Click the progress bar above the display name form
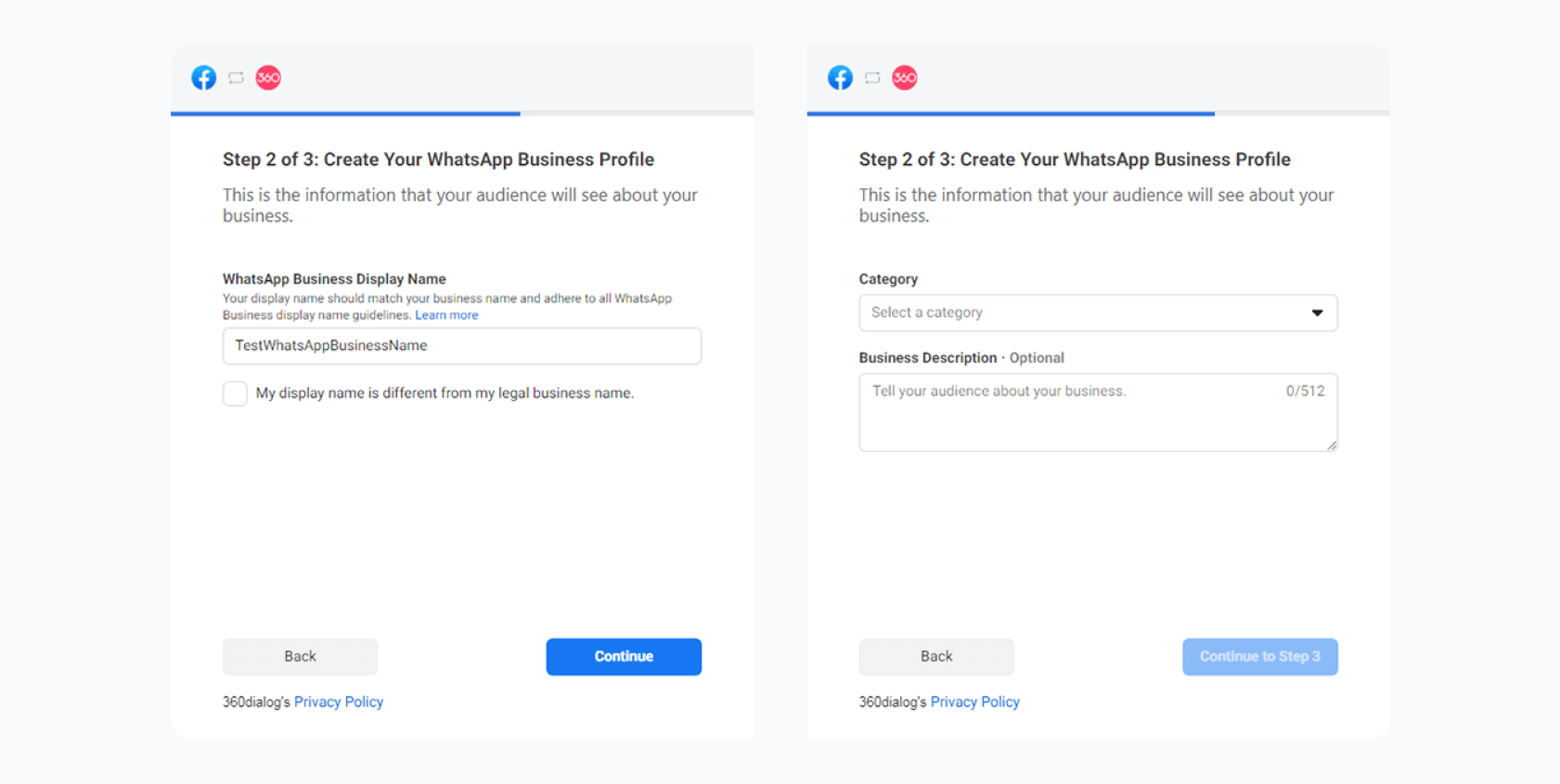 tap(461, 113)
